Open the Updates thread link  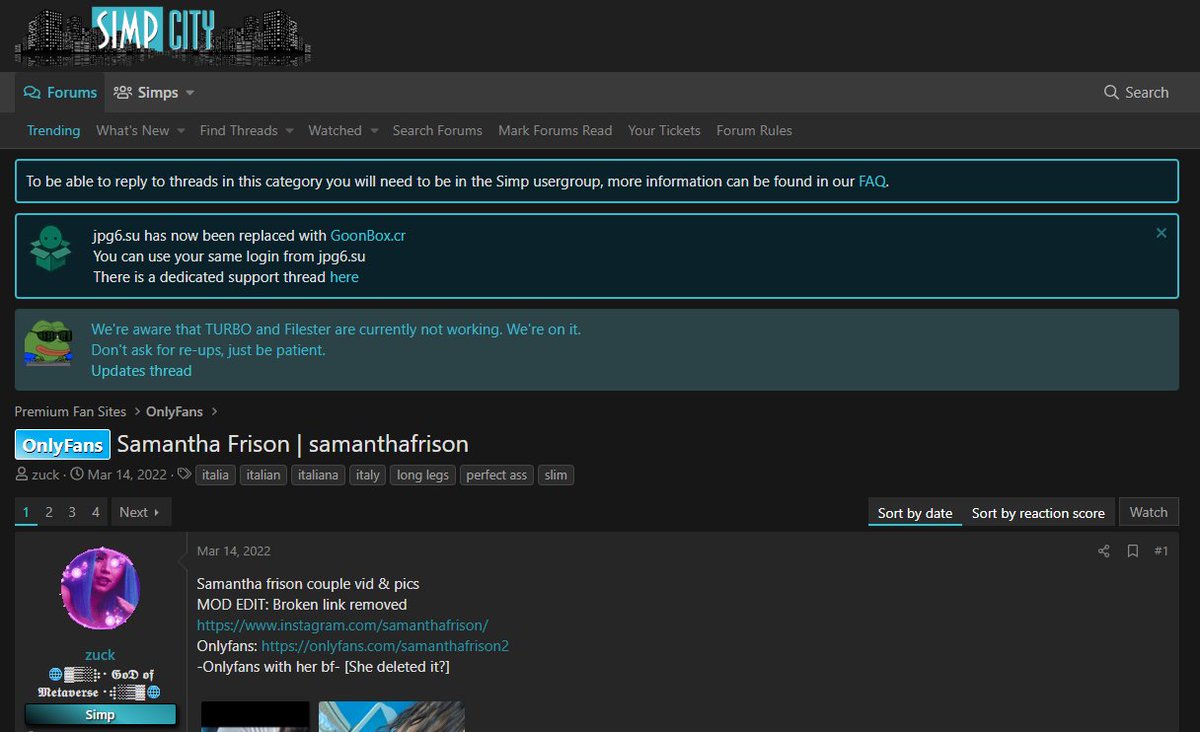pos(141,371)
